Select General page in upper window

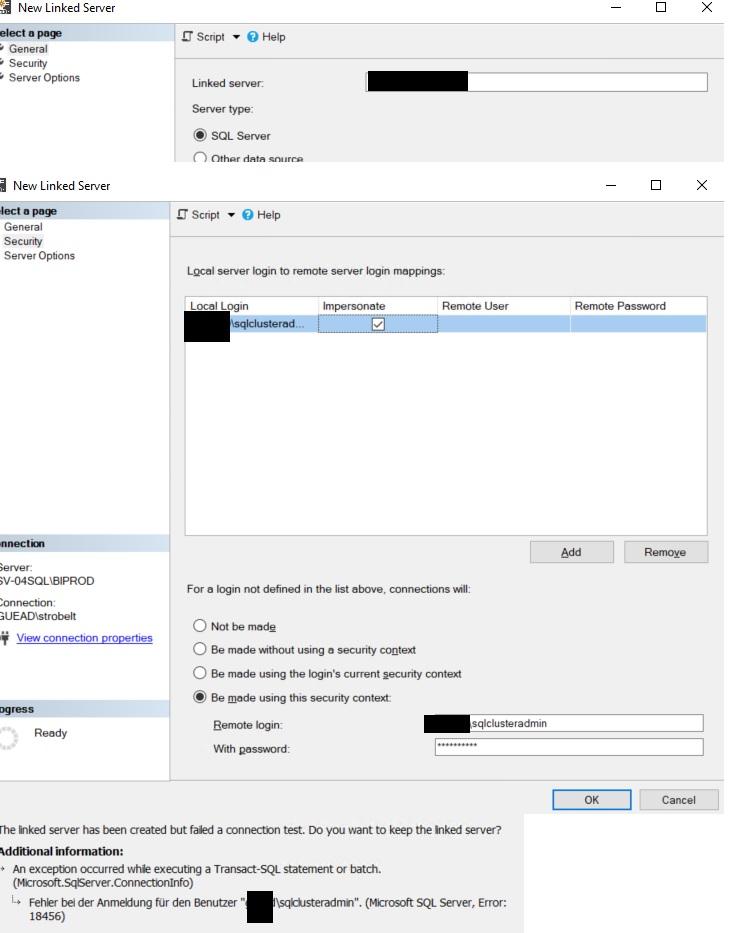point(28,49)
